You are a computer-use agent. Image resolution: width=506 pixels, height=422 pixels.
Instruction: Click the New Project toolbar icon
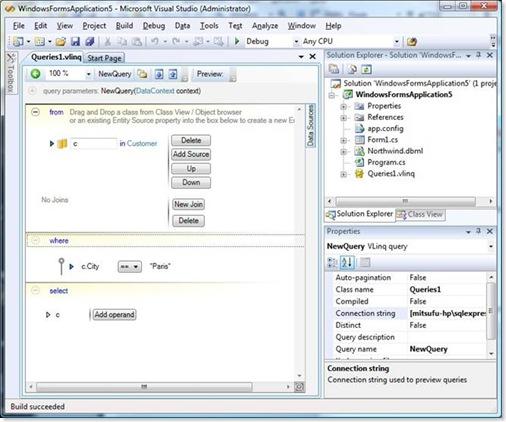pos(18,41)
